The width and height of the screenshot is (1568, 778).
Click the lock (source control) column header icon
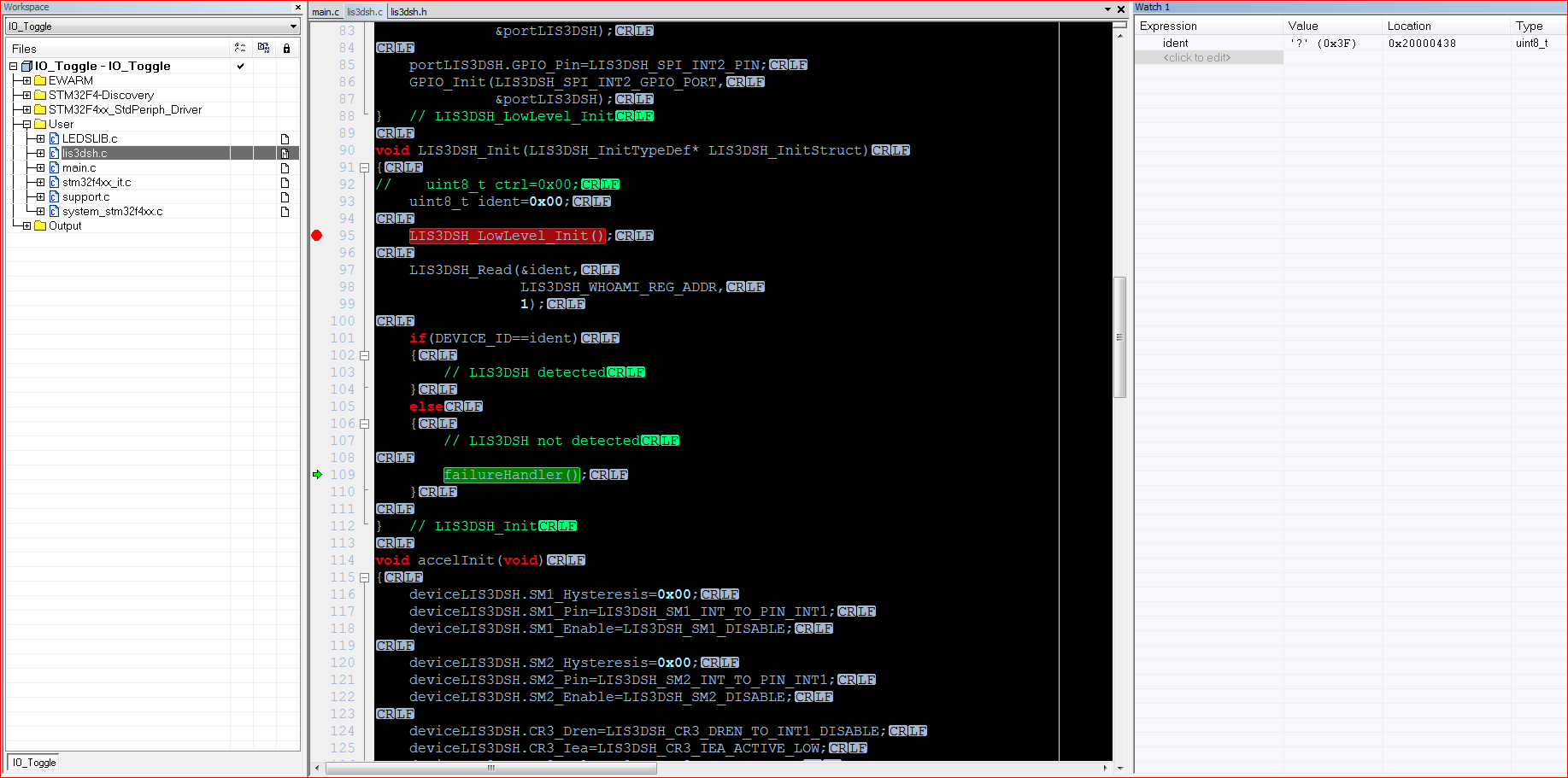point(286,49)
